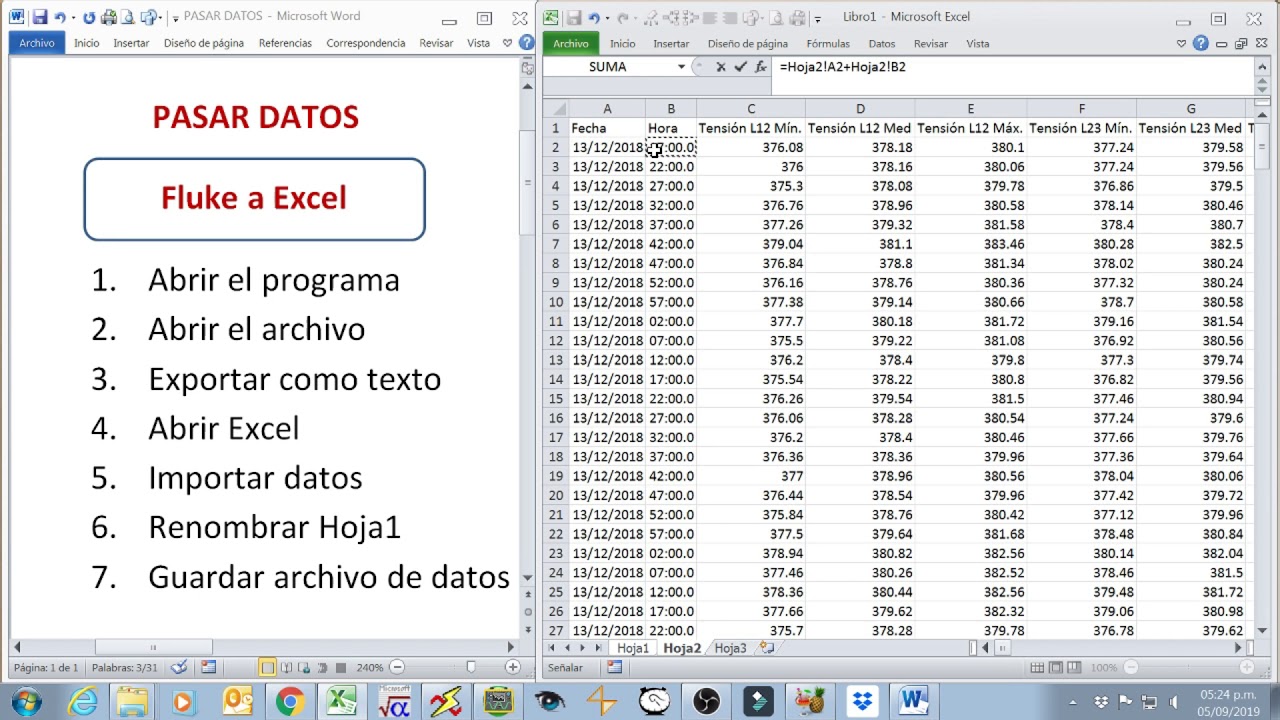Minimize the Excel ribbon chevron
This screenshot has height=720, width=1280.
(x=1182, y=43)
